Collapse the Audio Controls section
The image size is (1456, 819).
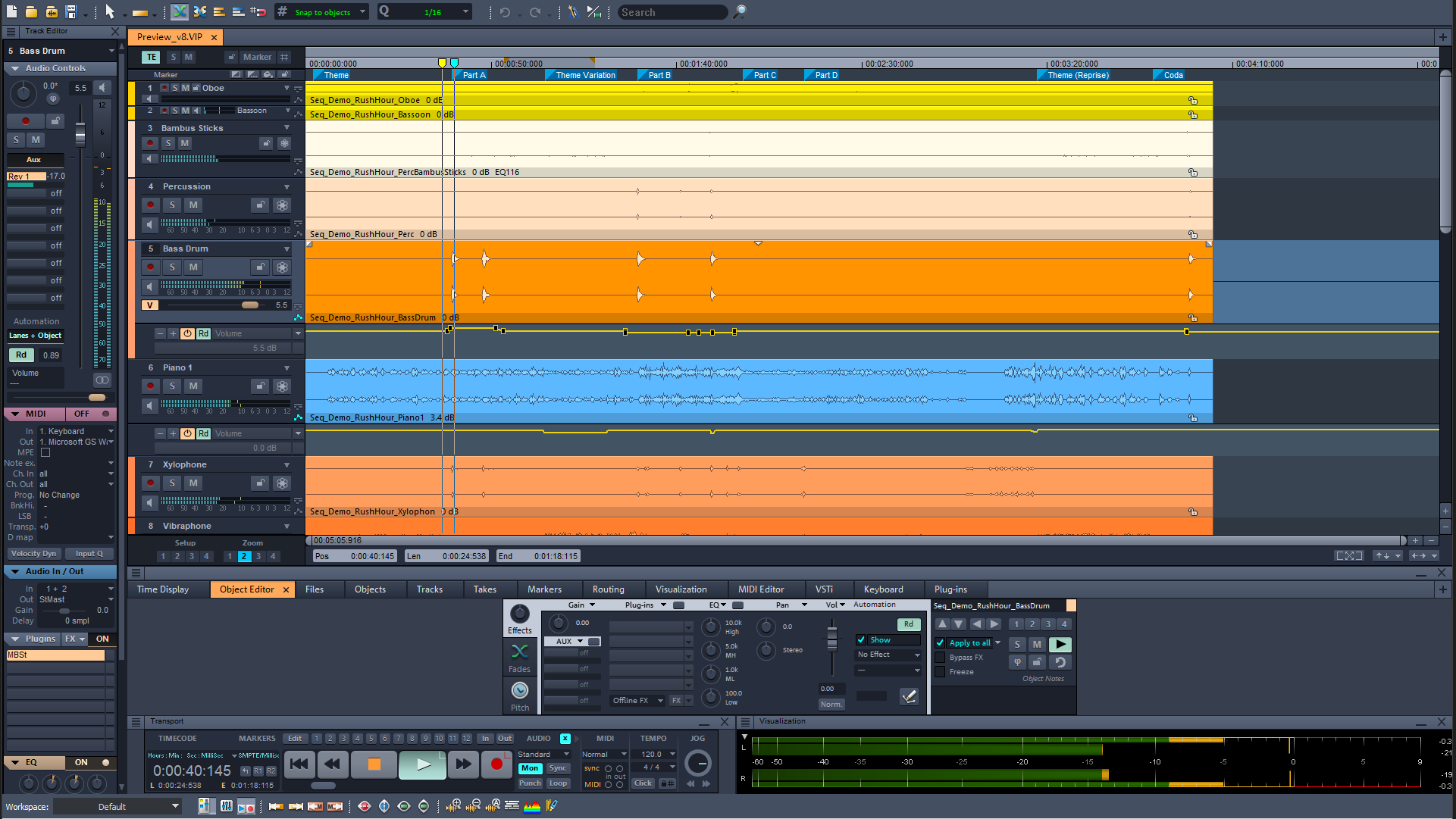point(15,68)
